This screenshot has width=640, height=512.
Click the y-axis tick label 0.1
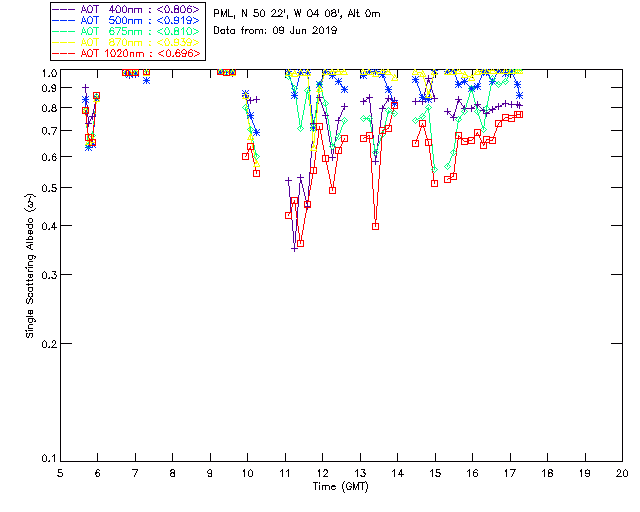[45, 460]
